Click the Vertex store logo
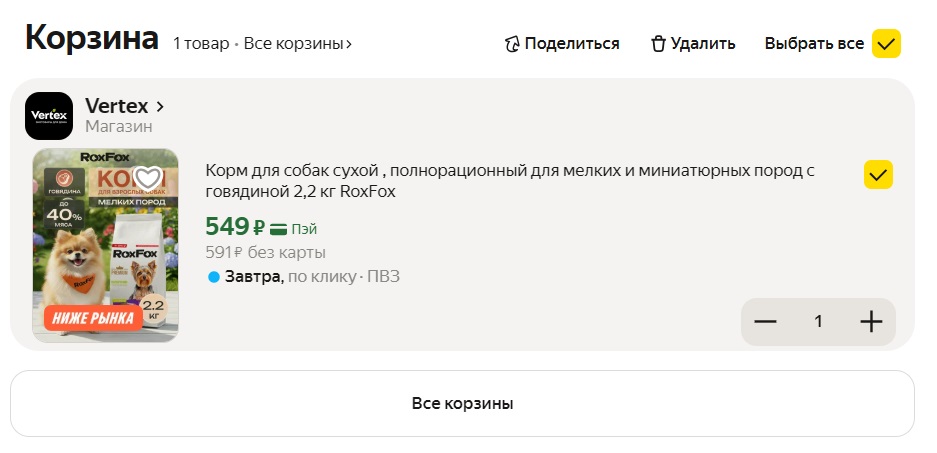The image size is (937, 453). pyautogui.click(x=49, y=116)
